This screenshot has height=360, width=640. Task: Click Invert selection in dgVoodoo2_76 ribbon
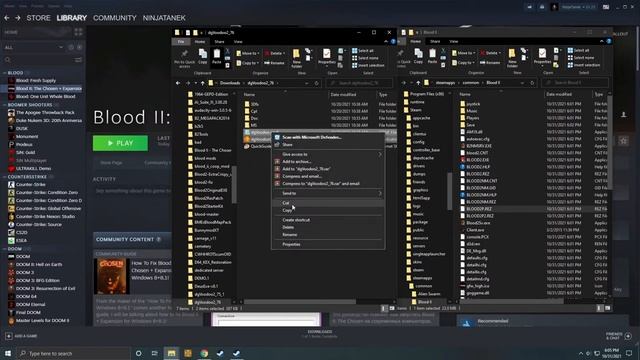click(368, 65)
